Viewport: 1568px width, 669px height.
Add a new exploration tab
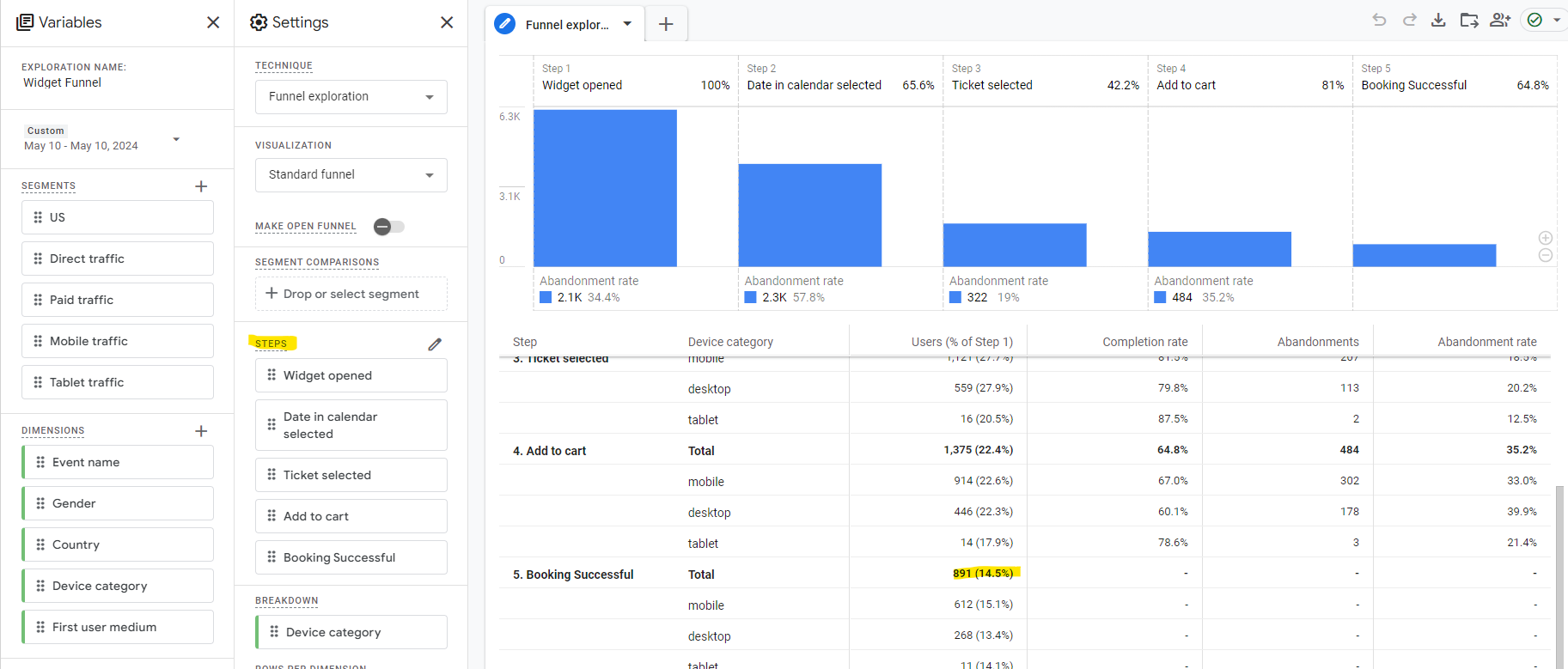(666, 24)
